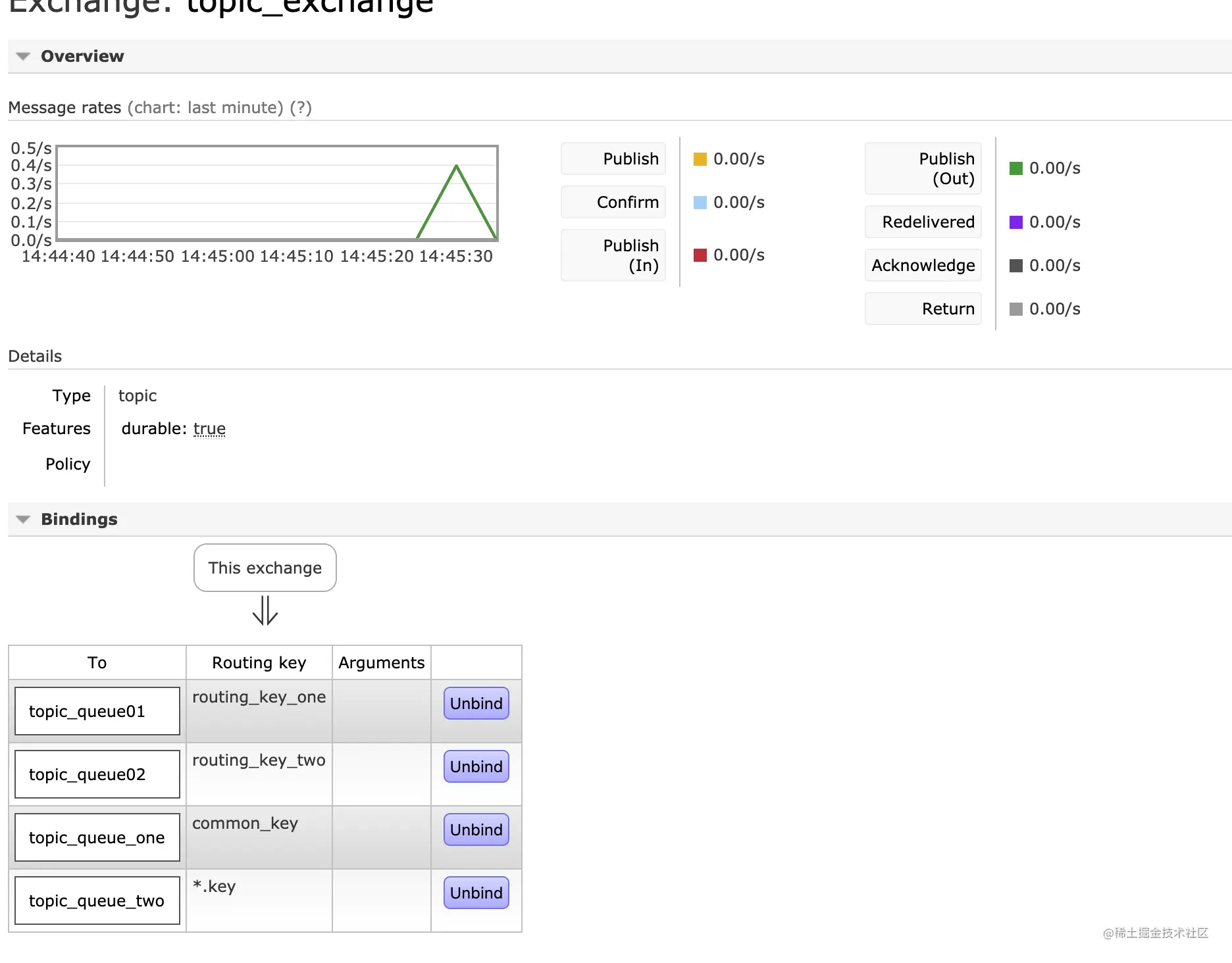Image resolution: width=1232 pixels, height=963 pixels.
Task: Click the light blue Confirm swatch
Action: pyautogui.click(x=700, y=203)
